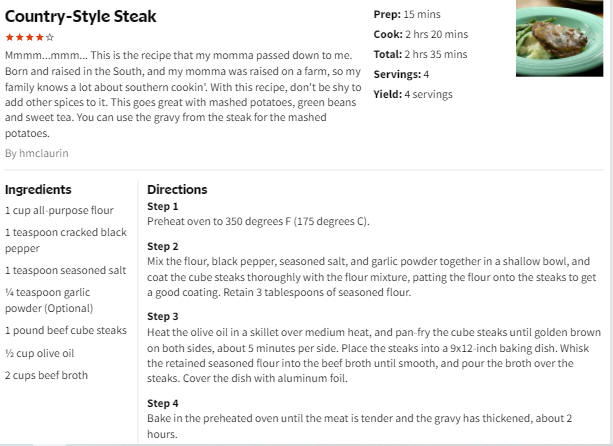
Task: Click the fourth rating star
Action: (39, 38)
